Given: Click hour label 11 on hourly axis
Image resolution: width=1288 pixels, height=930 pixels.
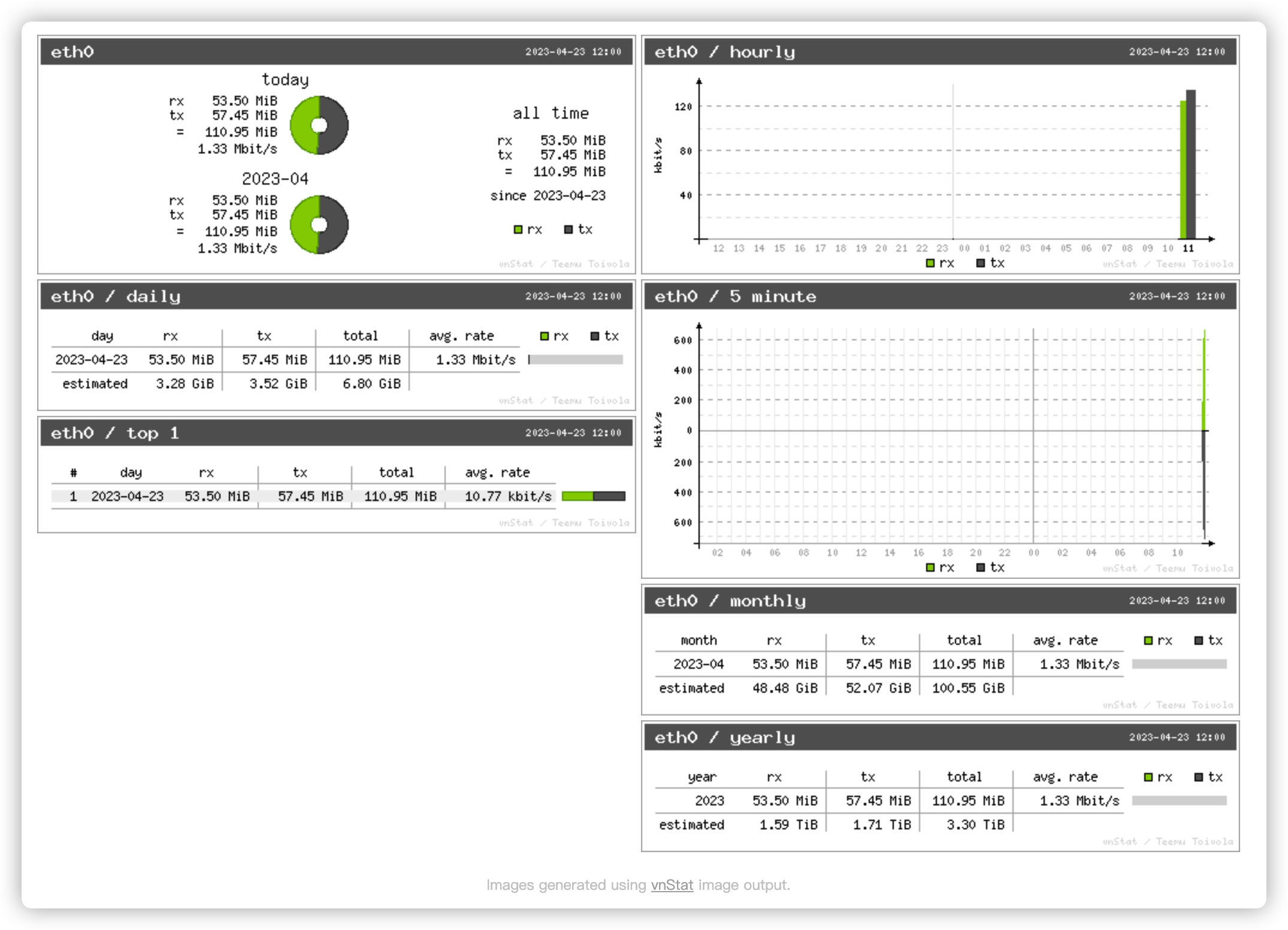Looking at the screenshot, I should click(1188, 248).
